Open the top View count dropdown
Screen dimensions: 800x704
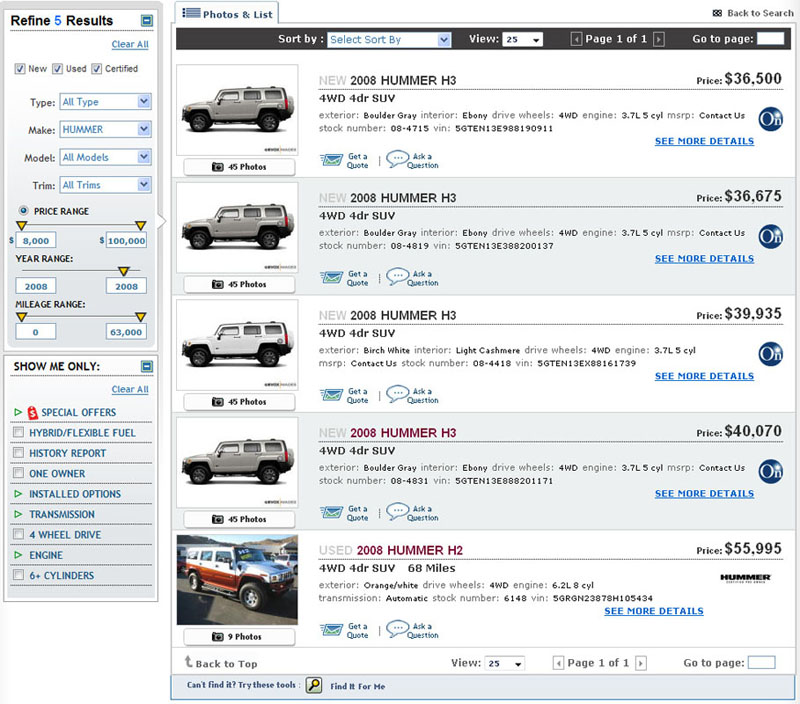(x=522, y=39)
